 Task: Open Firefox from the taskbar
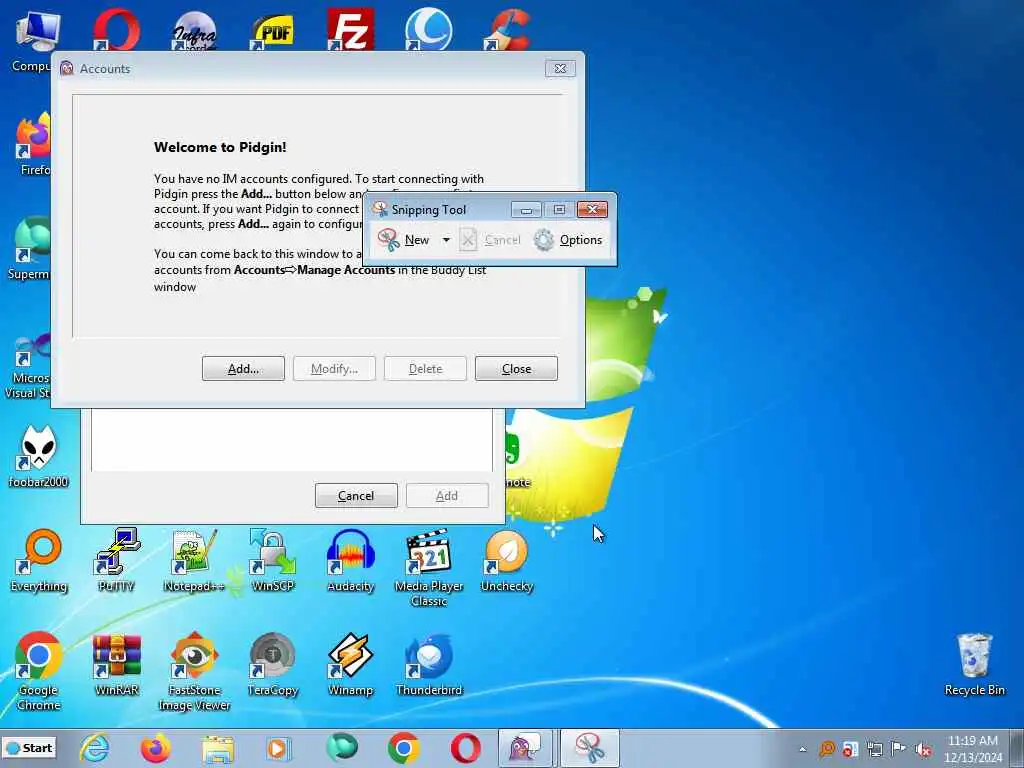pos(155,748)
